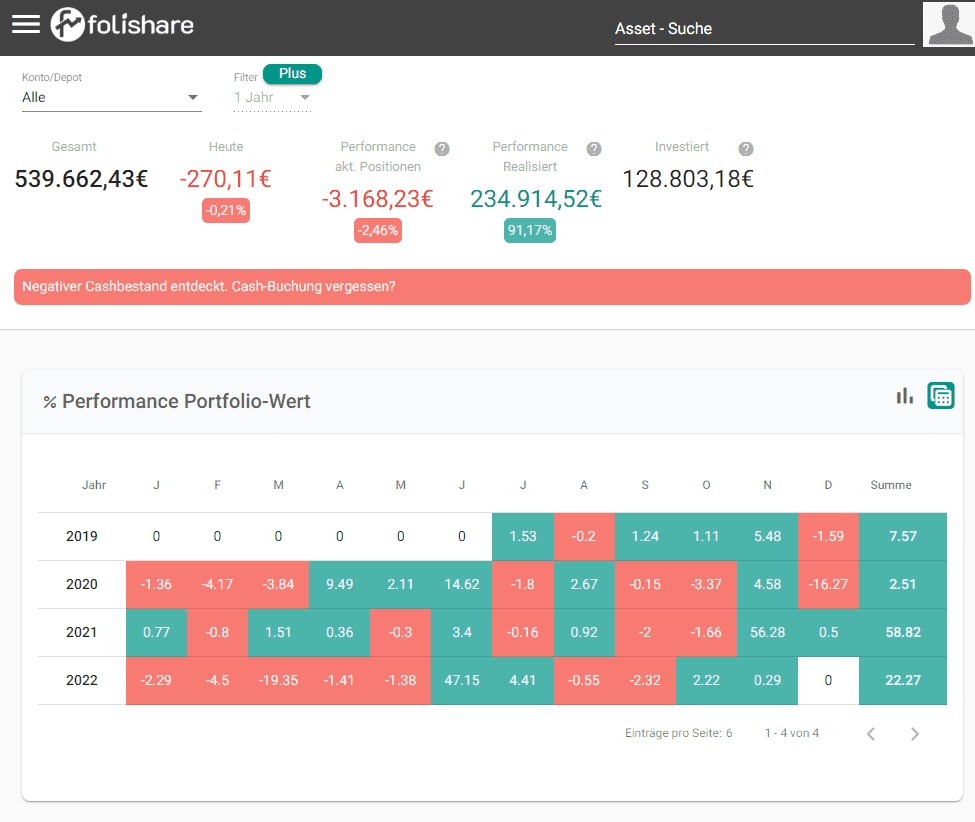Show help for Performance Realisiert
This screenshot has width=975, height=822.
coord(594,149)
